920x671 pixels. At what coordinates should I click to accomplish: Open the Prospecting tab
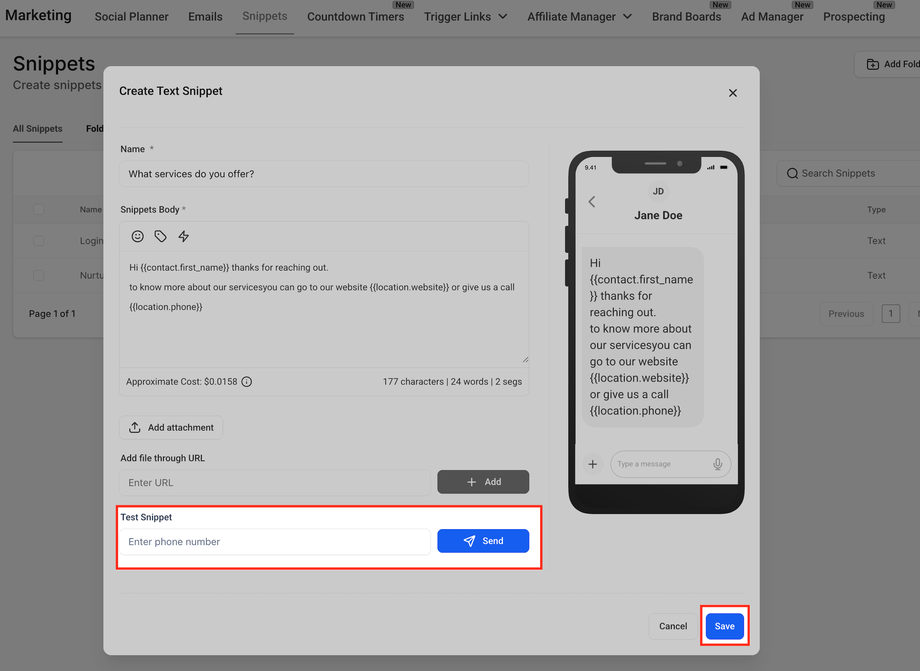click(854, 17)
